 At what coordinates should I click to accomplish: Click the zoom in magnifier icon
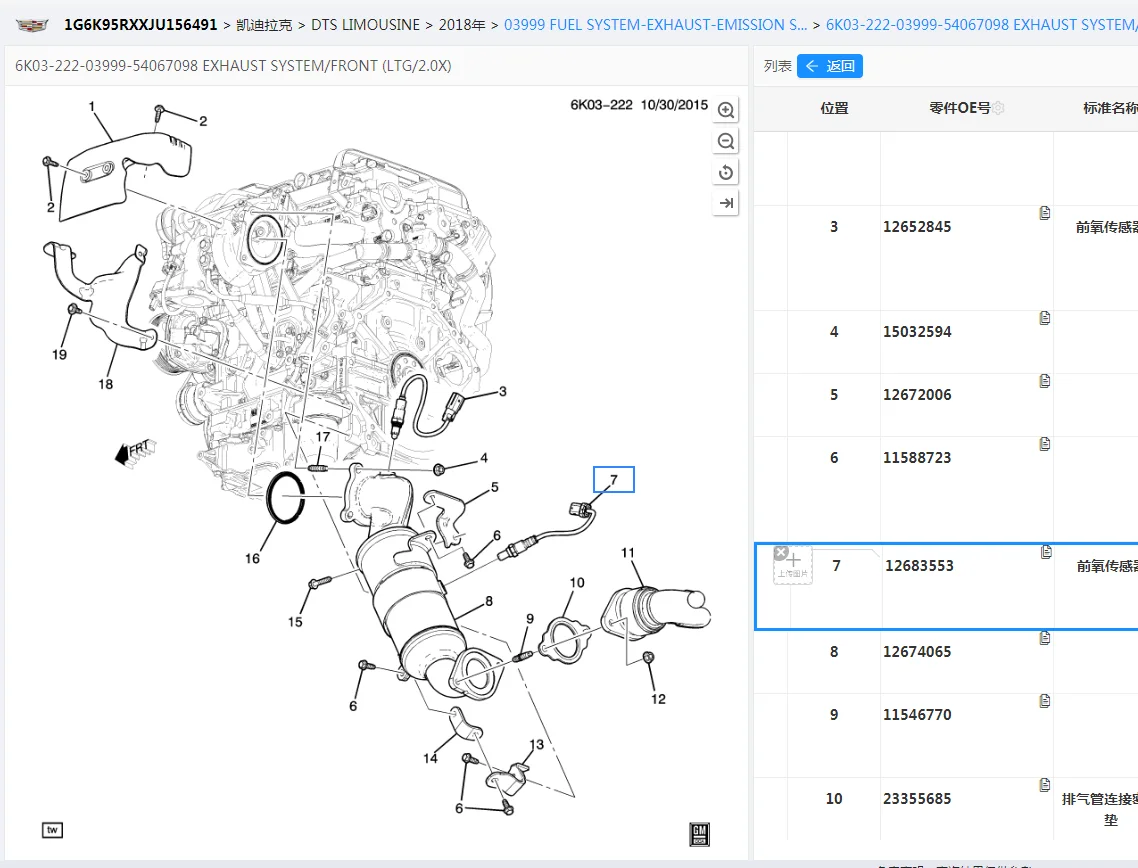pyautogui.click(x=725, y=110)
